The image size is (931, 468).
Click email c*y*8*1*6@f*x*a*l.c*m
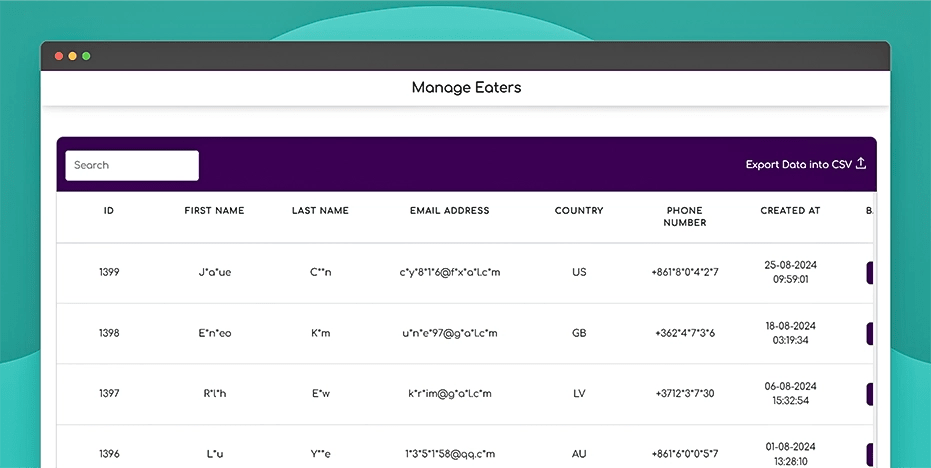coord(450,272)
